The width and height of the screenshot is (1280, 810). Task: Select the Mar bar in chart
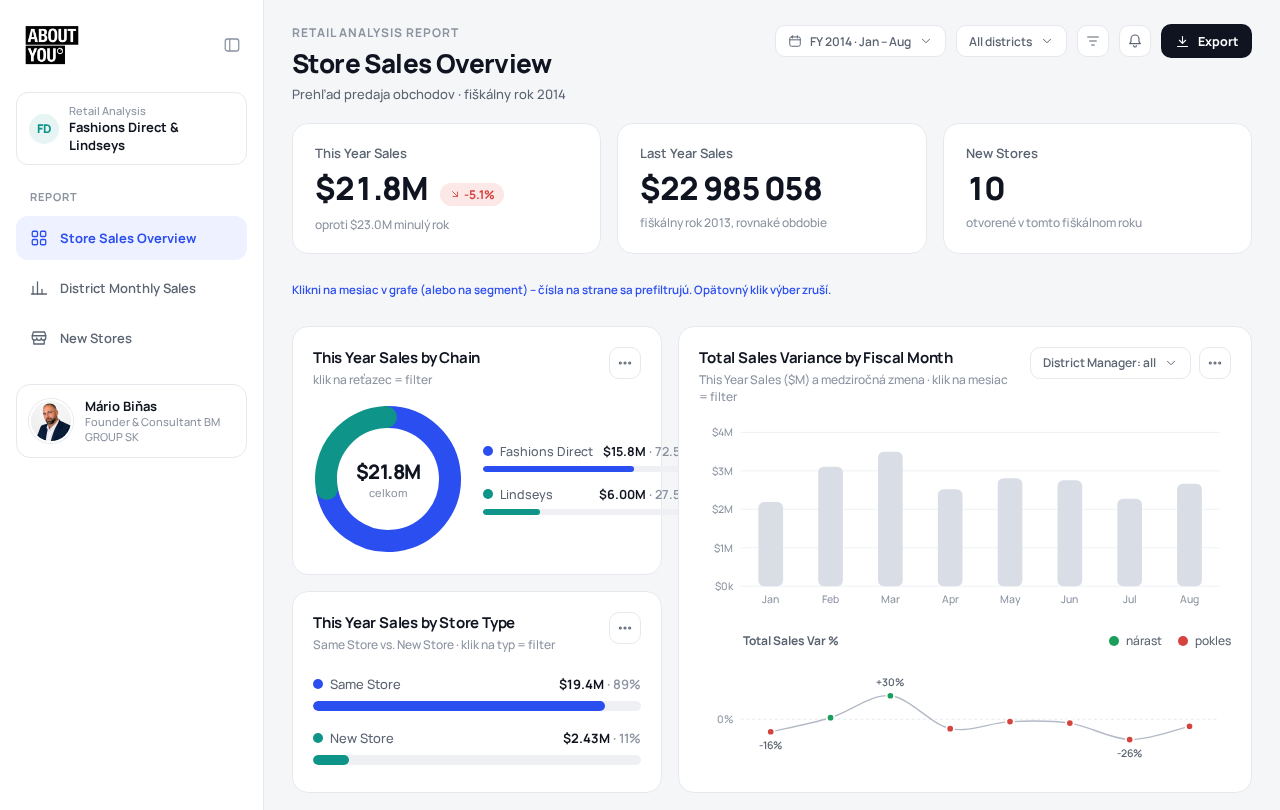pyautogui.click(x=890, y=519)
